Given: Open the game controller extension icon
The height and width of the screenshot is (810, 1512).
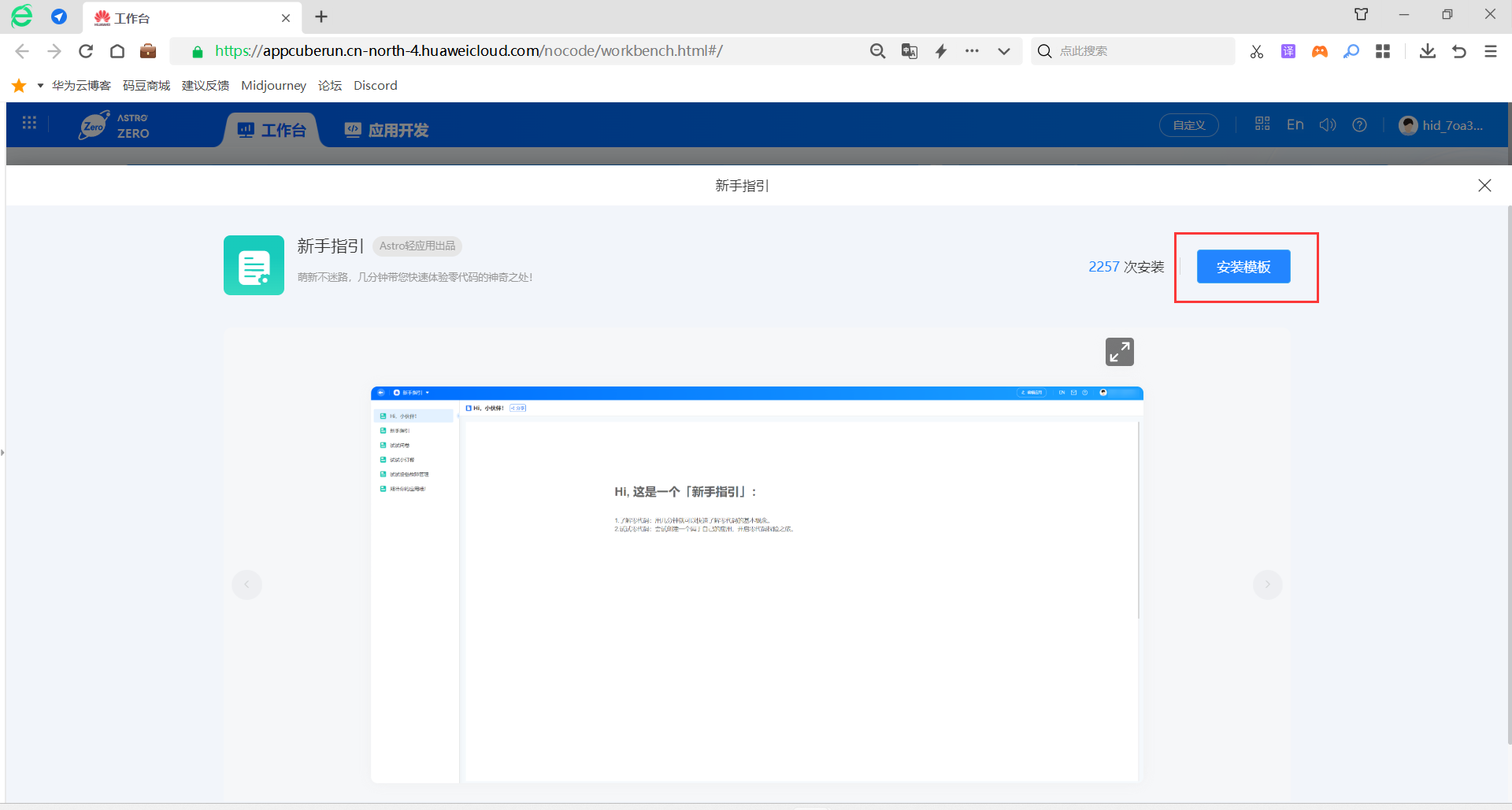Looking at the screenshot, I should (1320, 51).
